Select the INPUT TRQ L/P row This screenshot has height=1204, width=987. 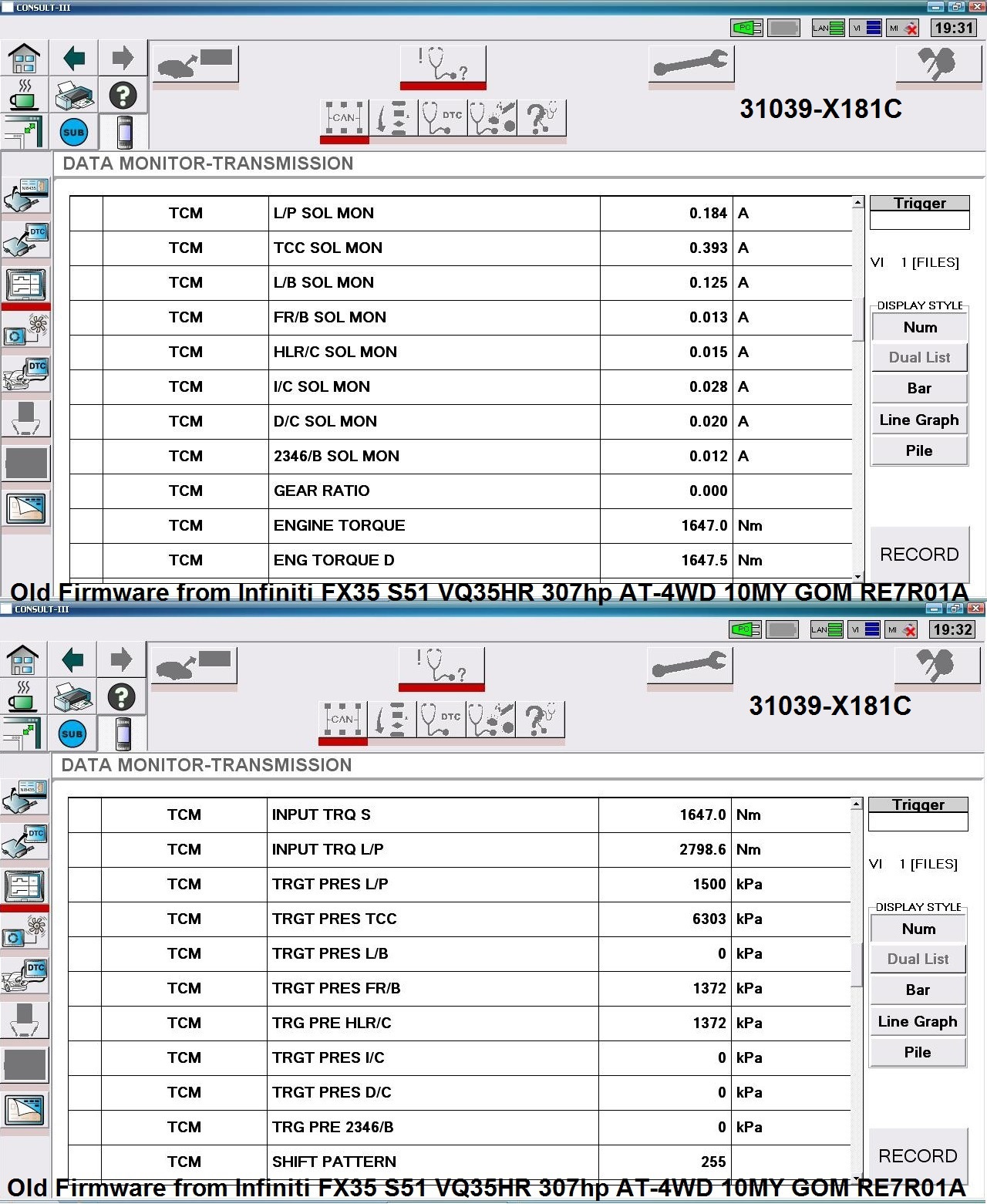tap(459, 849)
